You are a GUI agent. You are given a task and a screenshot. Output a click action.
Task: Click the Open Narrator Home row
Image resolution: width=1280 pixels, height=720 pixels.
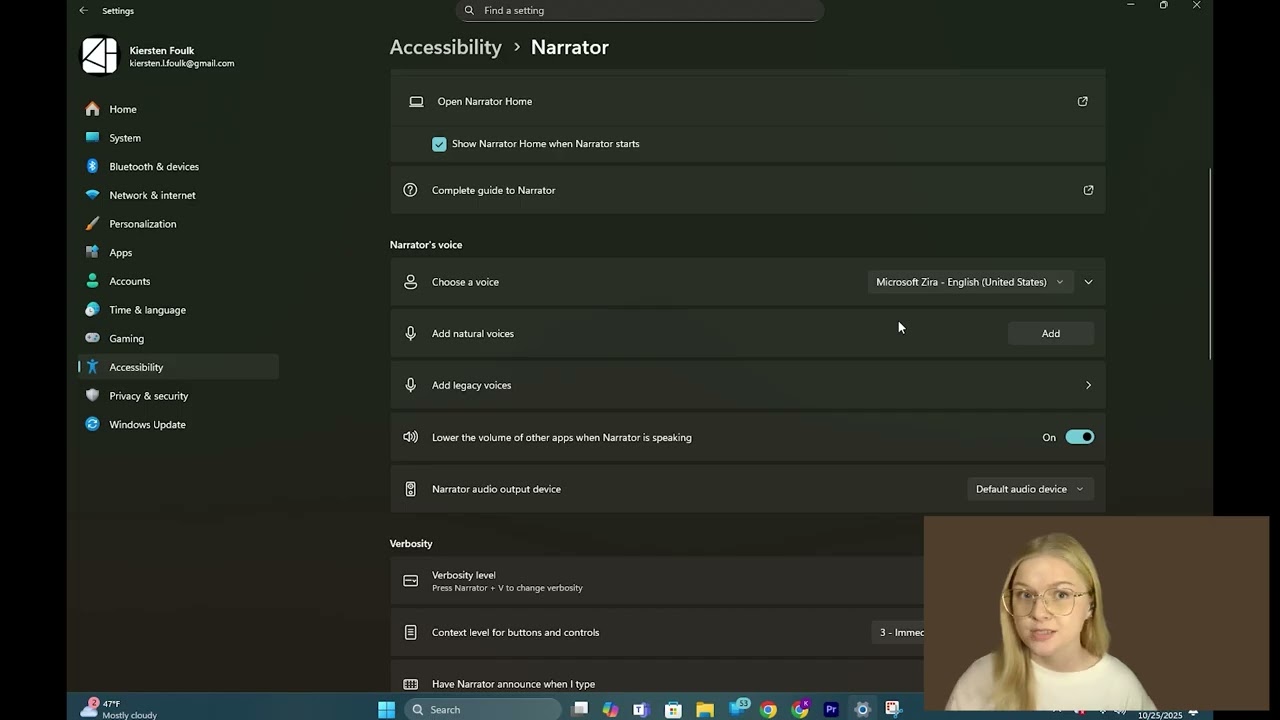tap(748, 101)
